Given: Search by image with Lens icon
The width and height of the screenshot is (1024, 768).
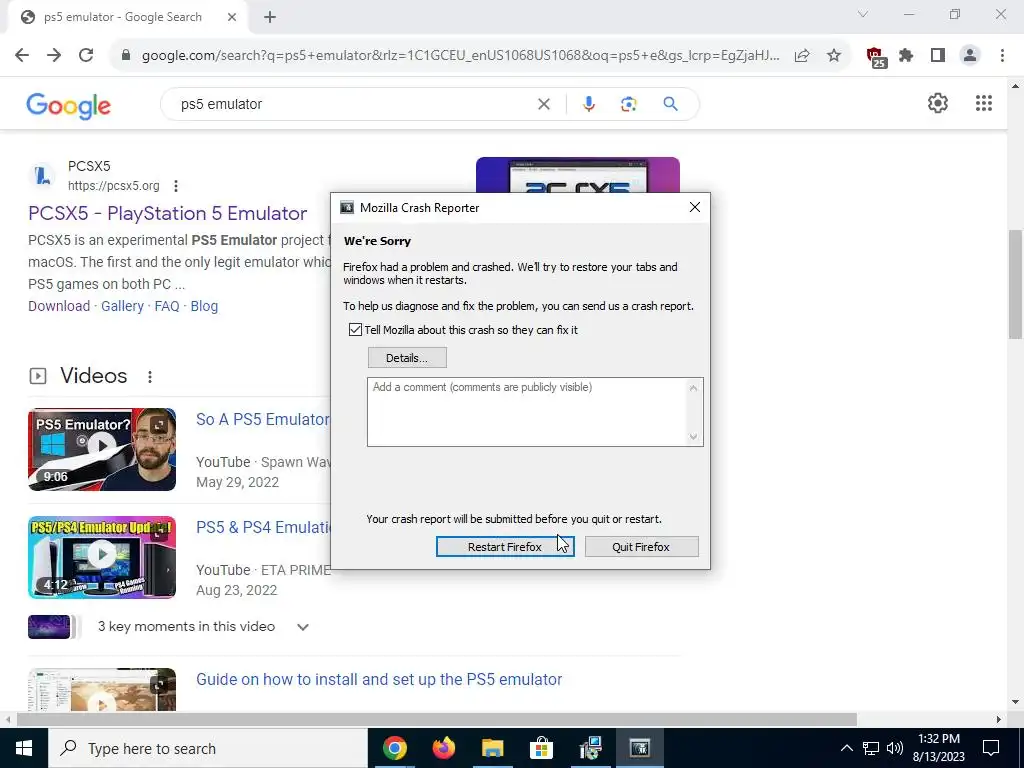Looking at the screenshot, I should 628,104.
